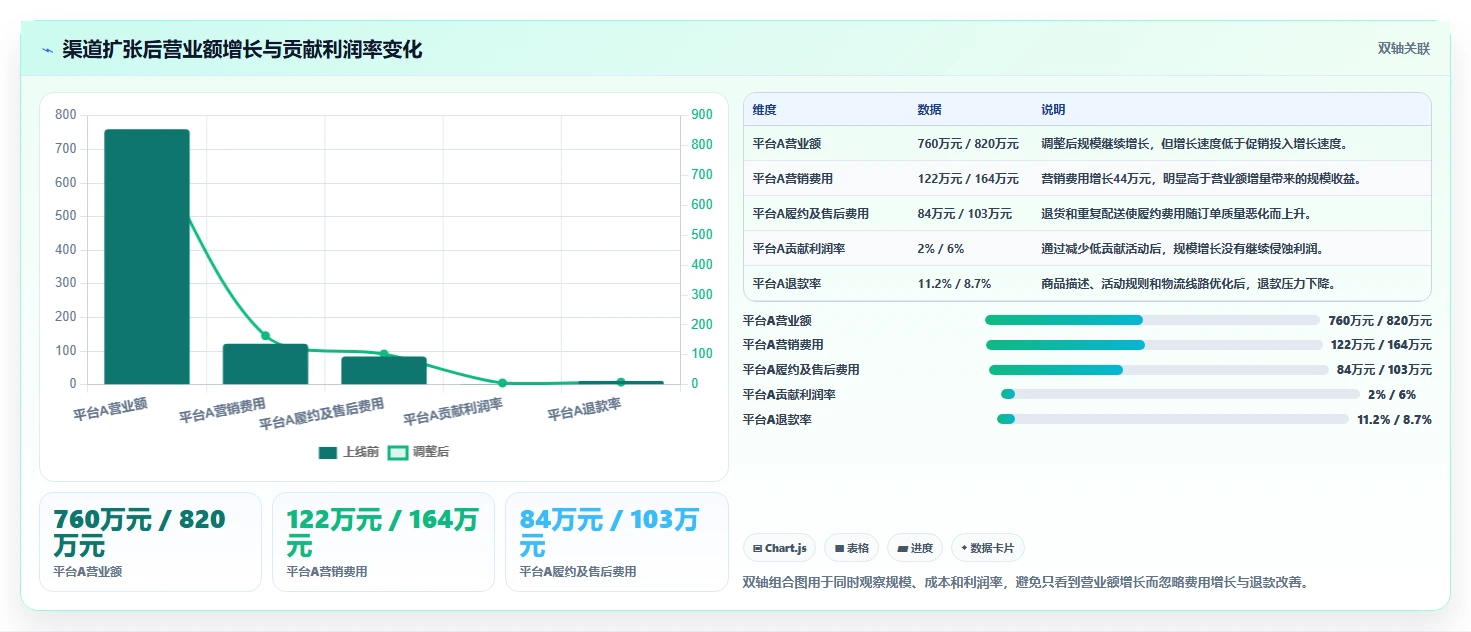Click the 平台A退款率 table row label
The height and width of the screenshot is (632, 1471).
tap(787, 284)
